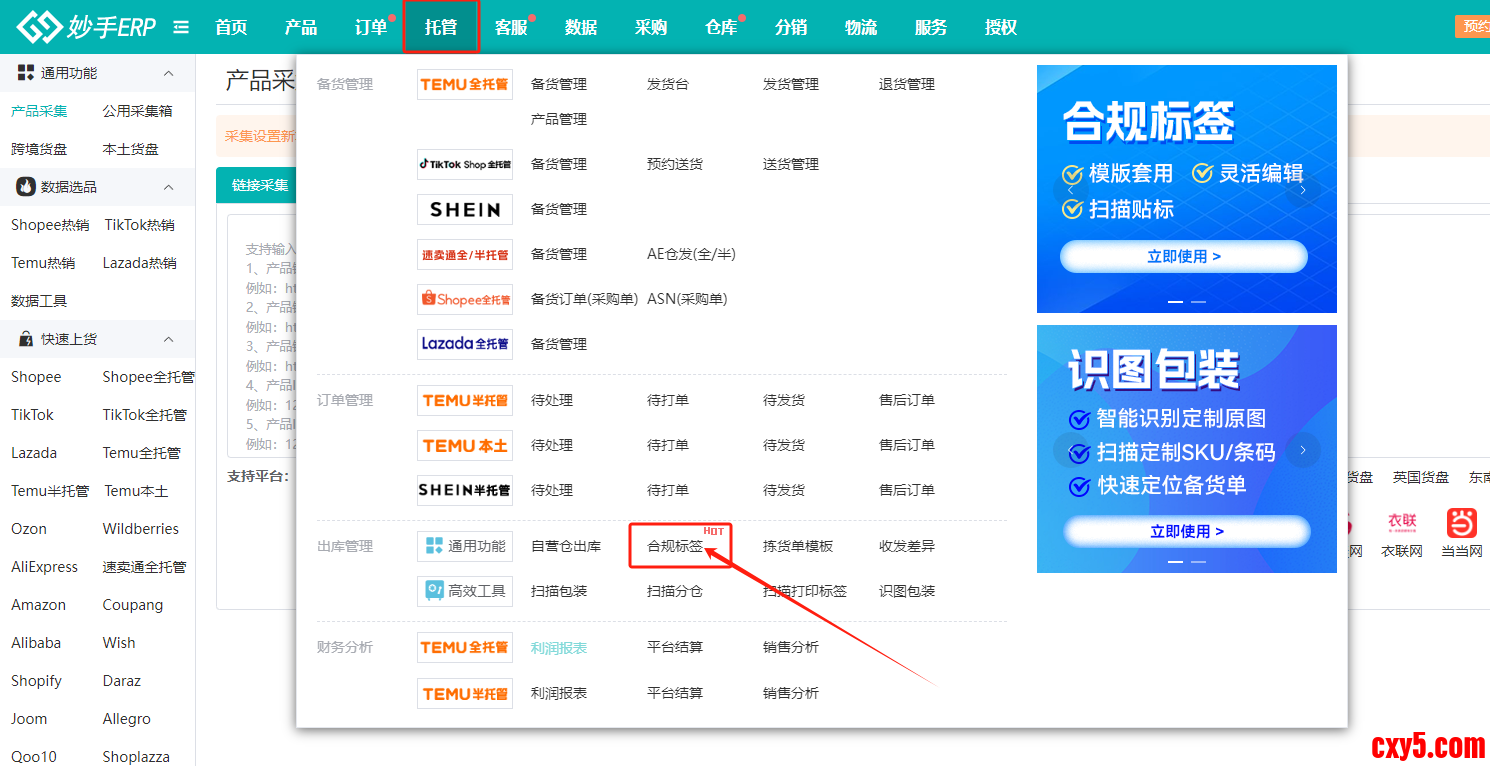This screenshot has width=1490, height=766.
Task: Go to next slide on 识图包装 banner
Action: tap(1303, 450)
